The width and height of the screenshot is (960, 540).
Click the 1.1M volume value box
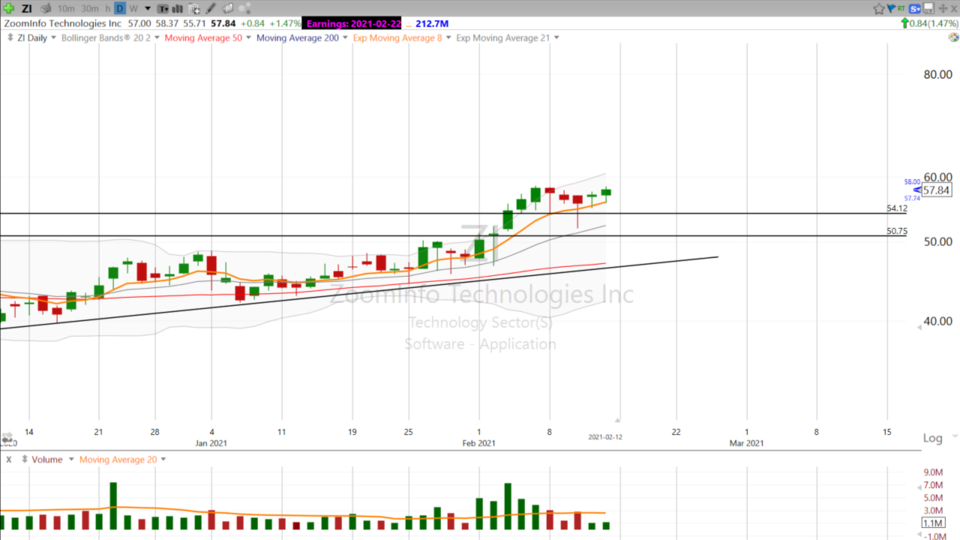tap(933, 523)
